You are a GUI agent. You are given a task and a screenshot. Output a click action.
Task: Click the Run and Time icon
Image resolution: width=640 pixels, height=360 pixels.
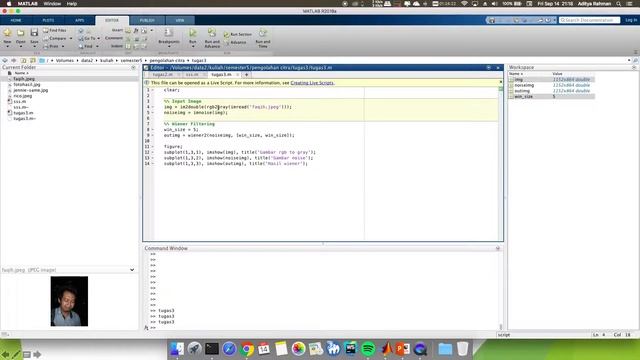[263, 33]
